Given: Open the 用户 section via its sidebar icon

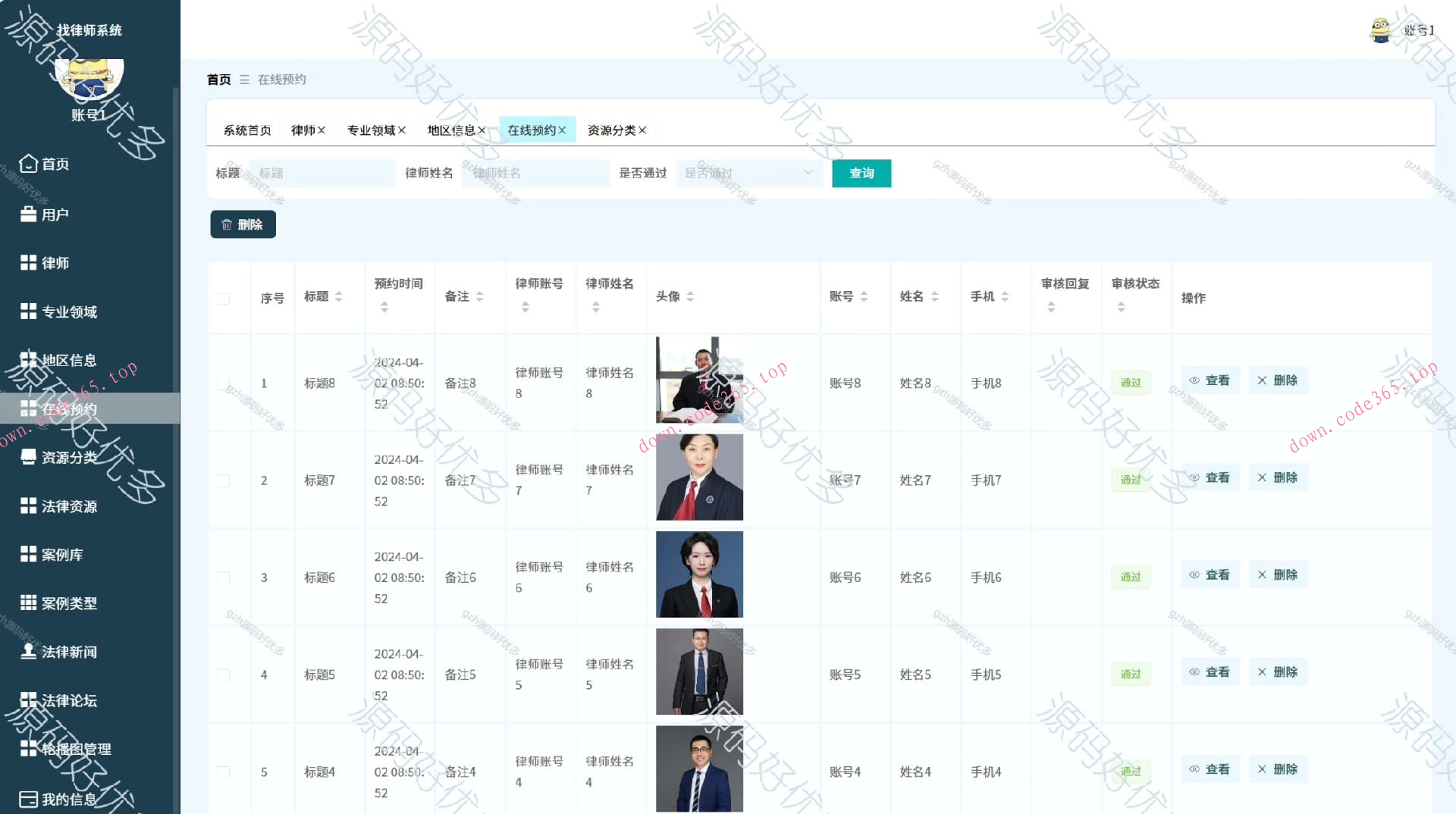Looking at the screenshot, I should (x=28, y=214).
